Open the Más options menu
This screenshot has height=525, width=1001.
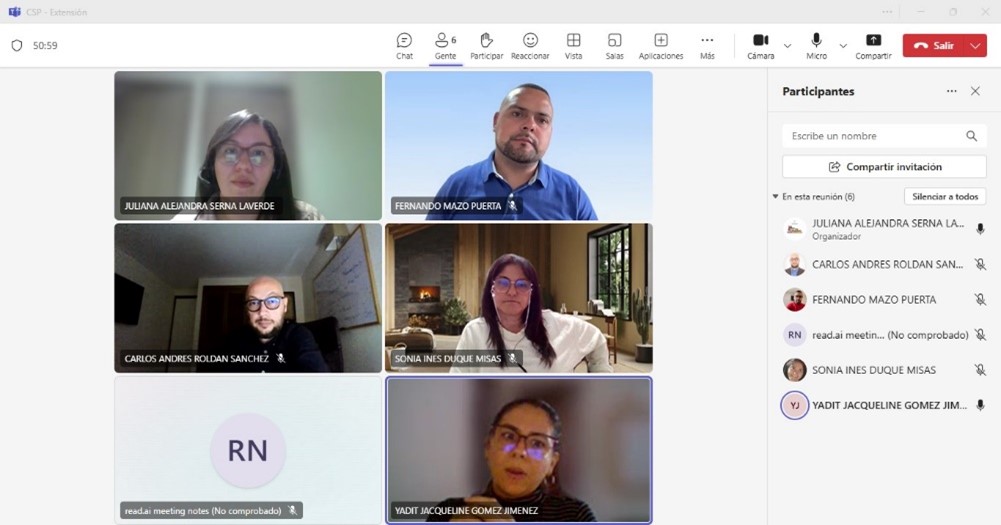click(x=707, y=45)
